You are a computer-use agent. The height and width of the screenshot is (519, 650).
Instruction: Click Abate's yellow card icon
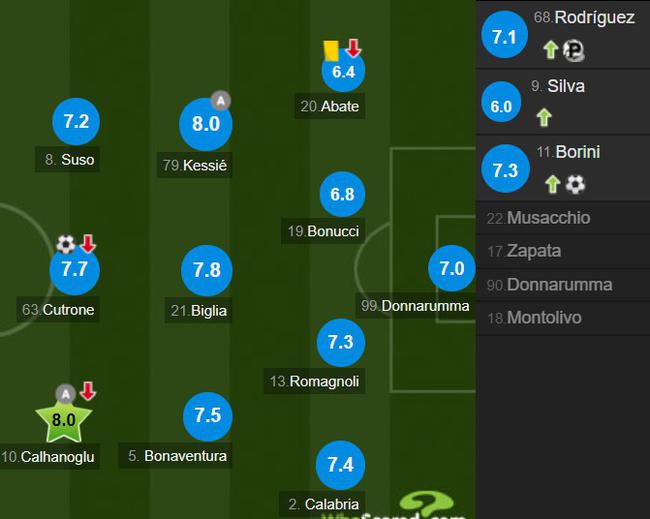[331, 51]
